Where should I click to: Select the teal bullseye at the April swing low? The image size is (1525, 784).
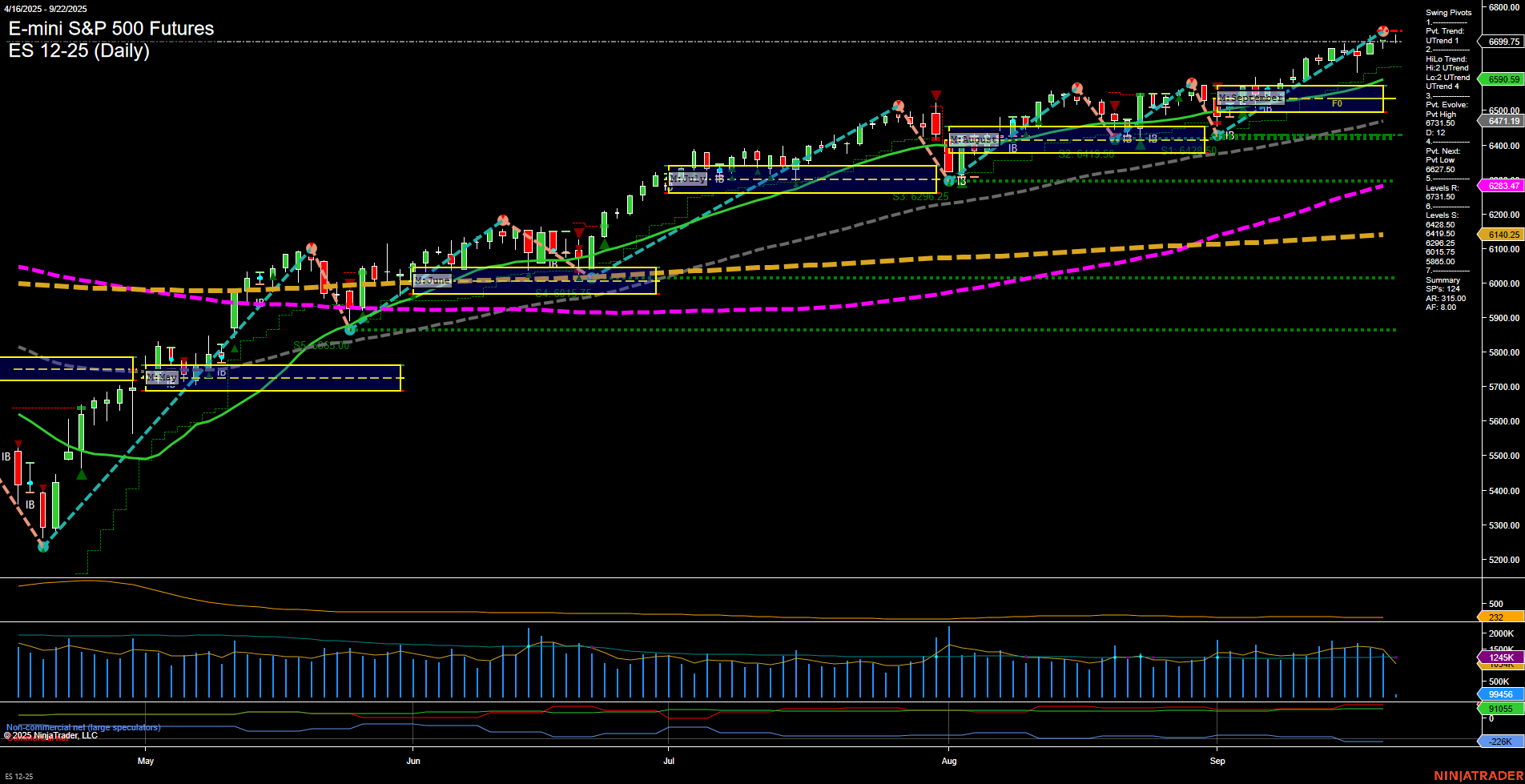42,547
